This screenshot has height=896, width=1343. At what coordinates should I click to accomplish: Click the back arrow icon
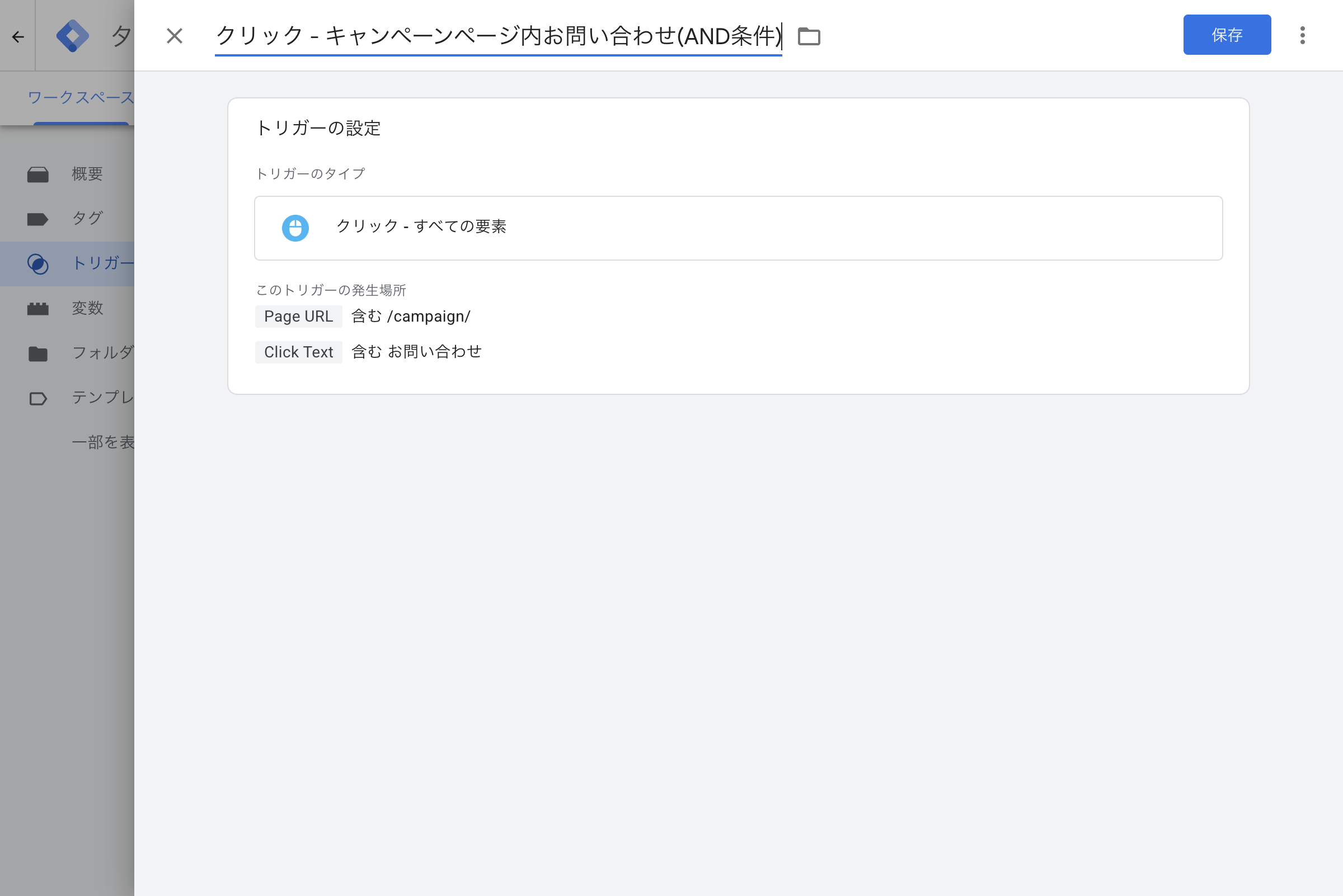pyautogui.click(x=18, y=36)
